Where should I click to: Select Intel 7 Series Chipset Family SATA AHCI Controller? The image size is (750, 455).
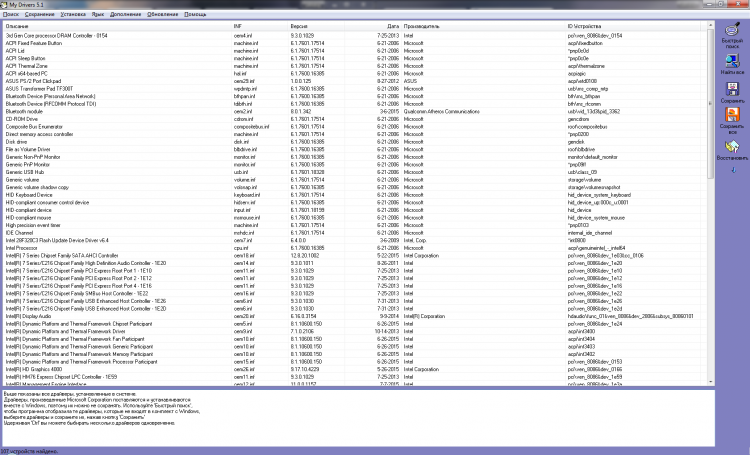pos(354,255)
